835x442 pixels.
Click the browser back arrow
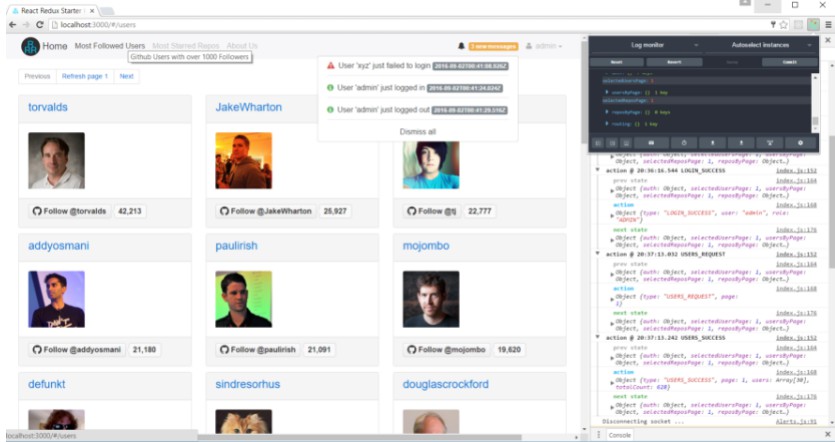11,24
